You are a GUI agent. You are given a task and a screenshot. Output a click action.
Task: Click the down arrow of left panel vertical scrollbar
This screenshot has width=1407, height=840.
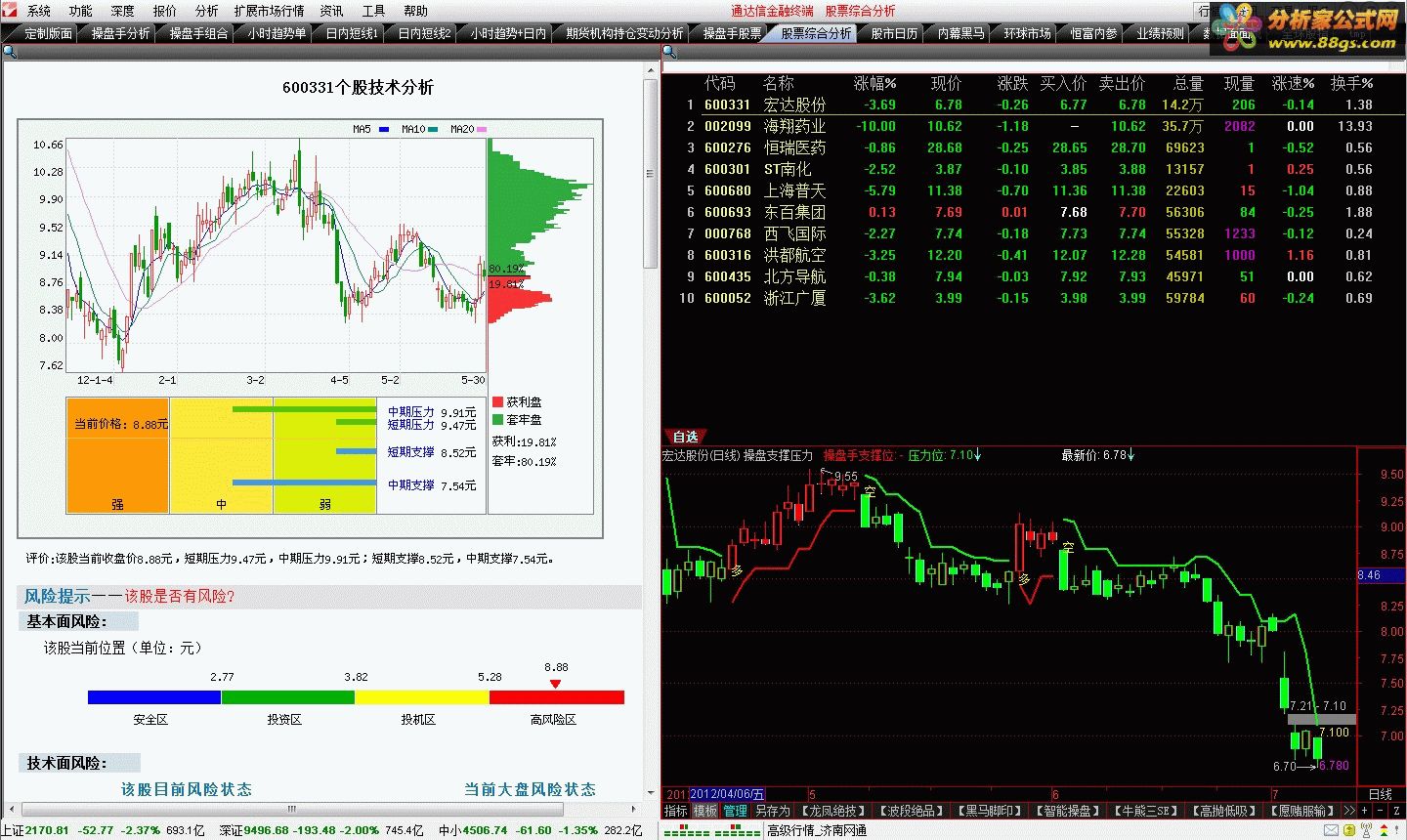651,793
